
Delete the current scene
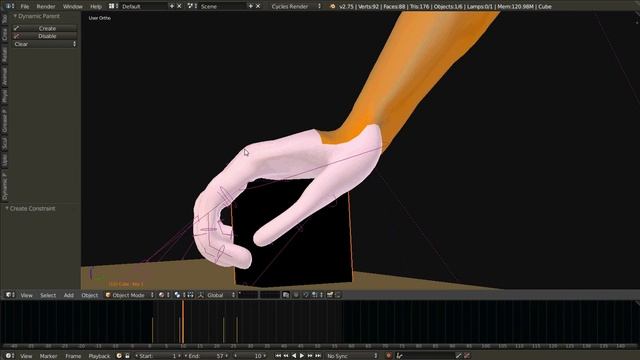pyautogui.click(x=258, y=6)
